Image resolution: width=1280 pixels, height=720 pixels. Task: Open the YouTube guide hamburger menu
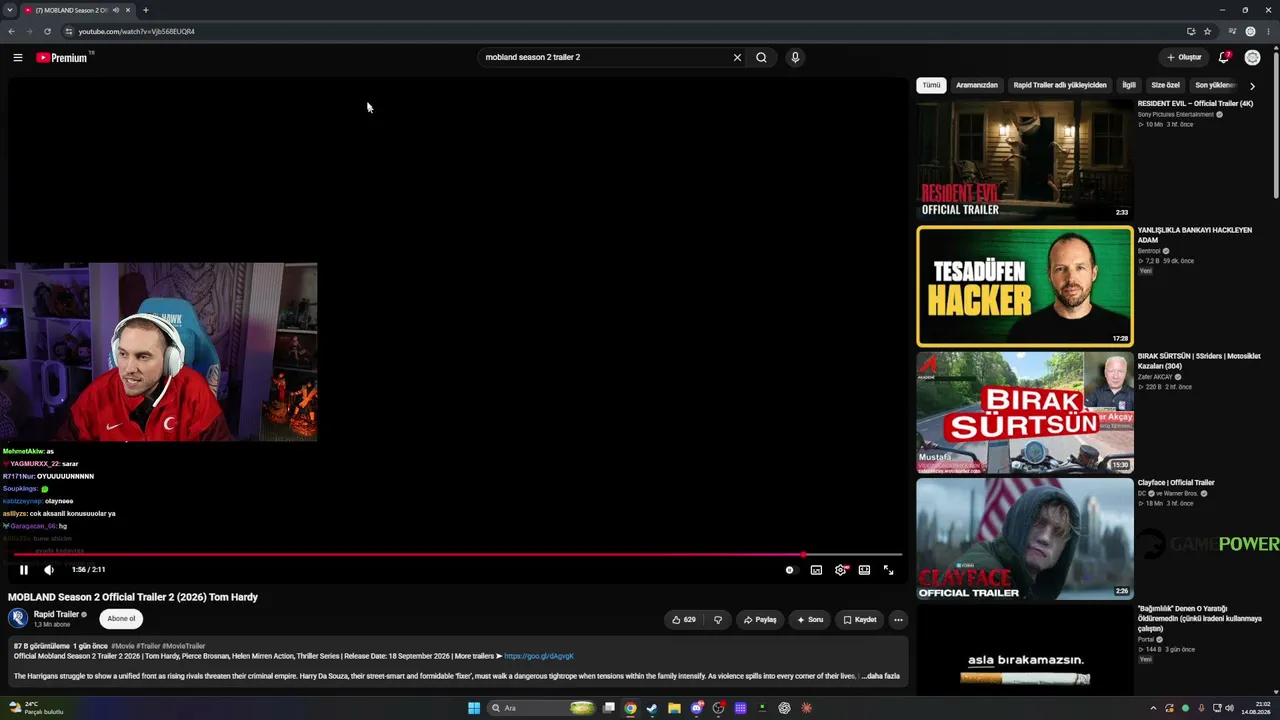(17, 57)
